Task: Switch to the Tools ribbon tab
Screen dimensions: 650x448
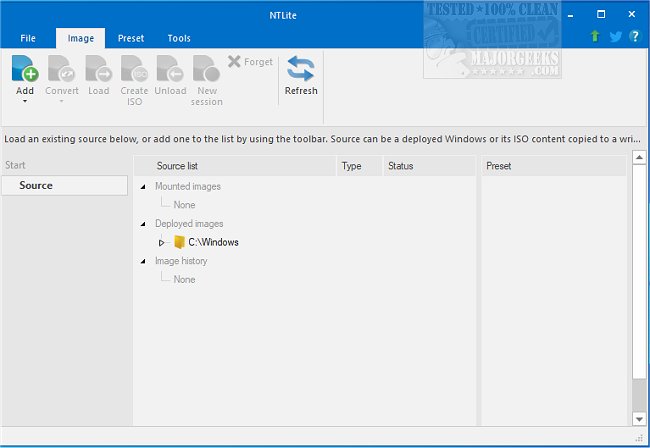Action: pos(179,38)
